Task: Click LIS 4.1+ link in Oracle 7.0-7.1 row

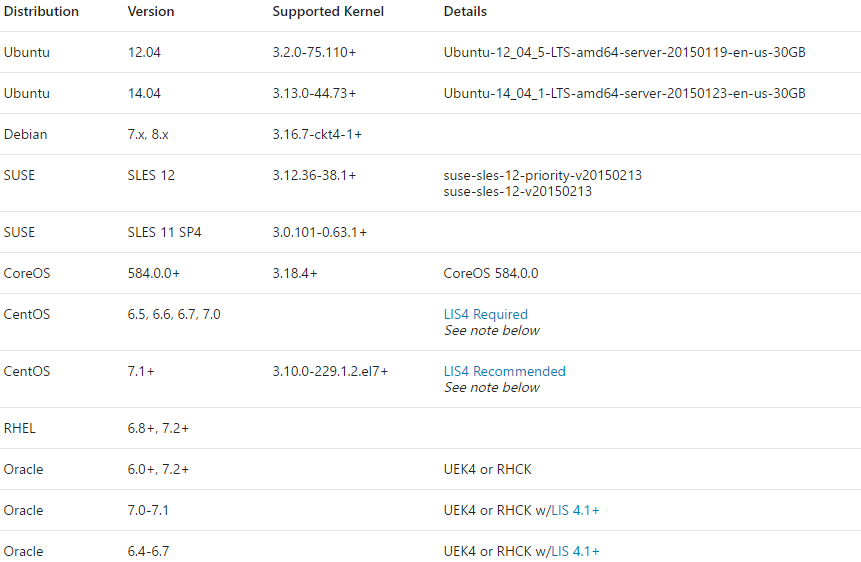Action: [x=575, y=510]
